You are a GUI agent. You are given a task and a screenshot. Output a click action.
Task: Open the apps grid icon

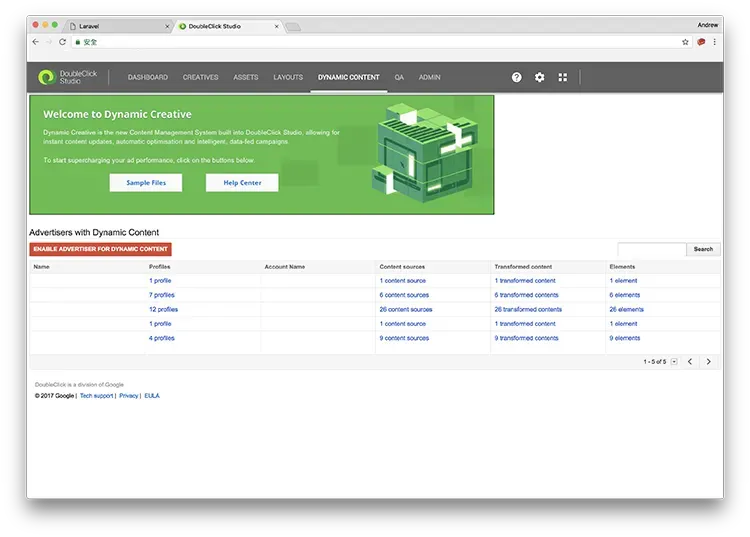coord(563,77)
